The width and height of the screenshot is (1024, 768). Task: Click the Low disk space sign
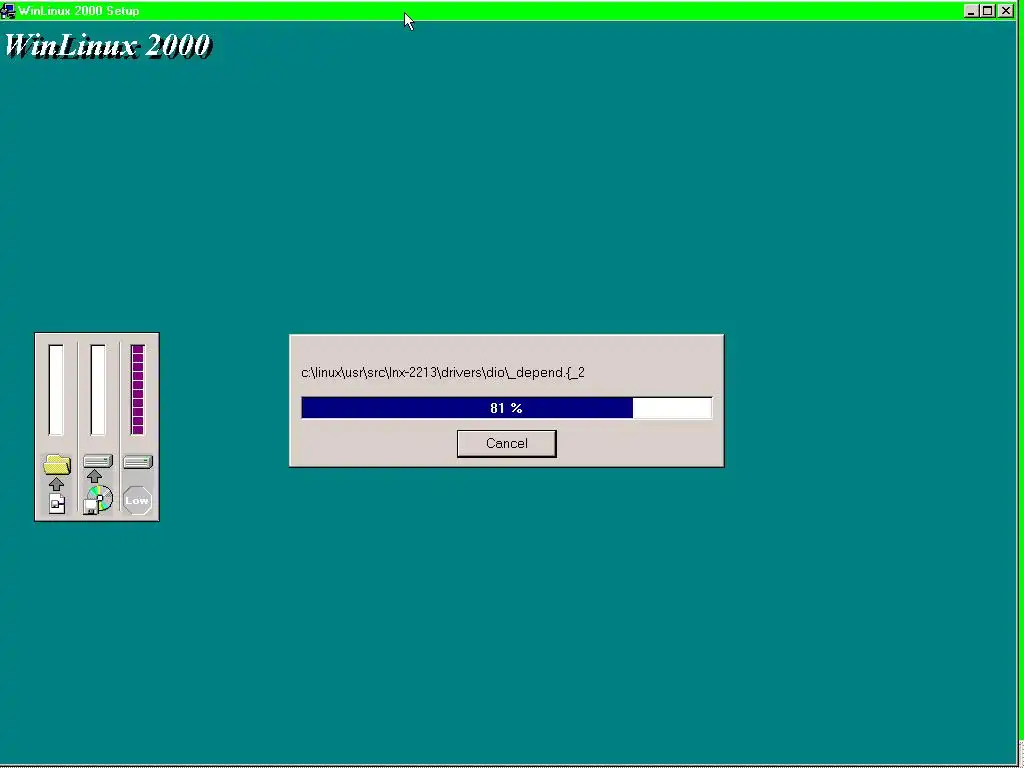137,500
